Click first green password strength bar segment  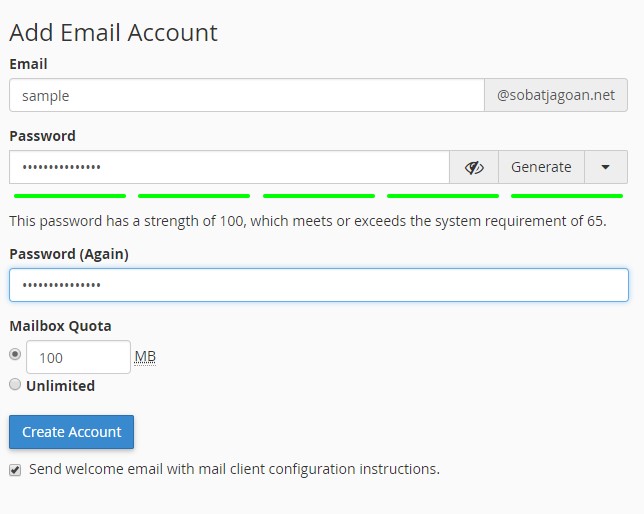click(x=70, y=196)
